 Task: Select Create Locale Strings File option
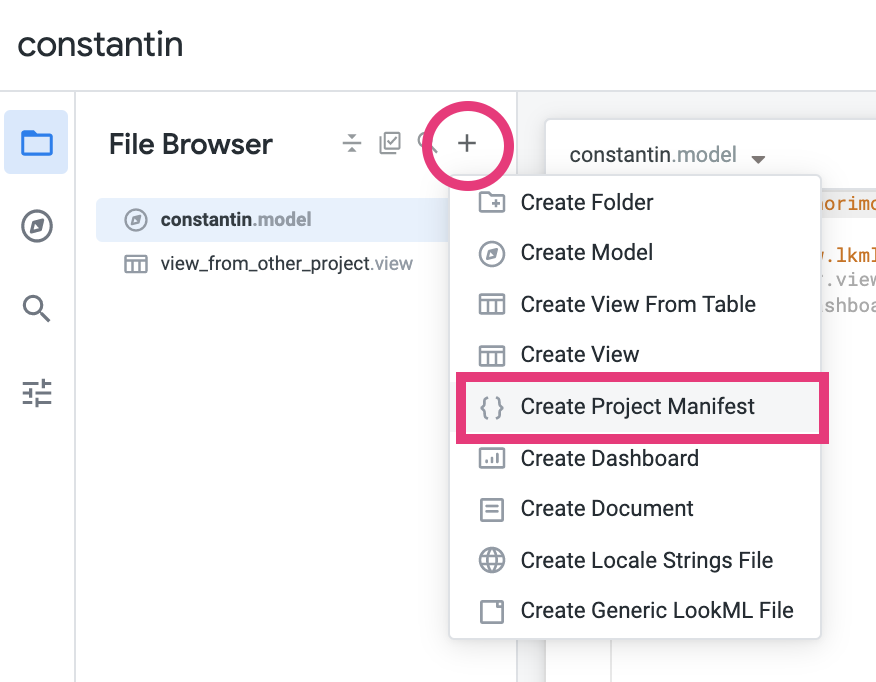[635, 560]
